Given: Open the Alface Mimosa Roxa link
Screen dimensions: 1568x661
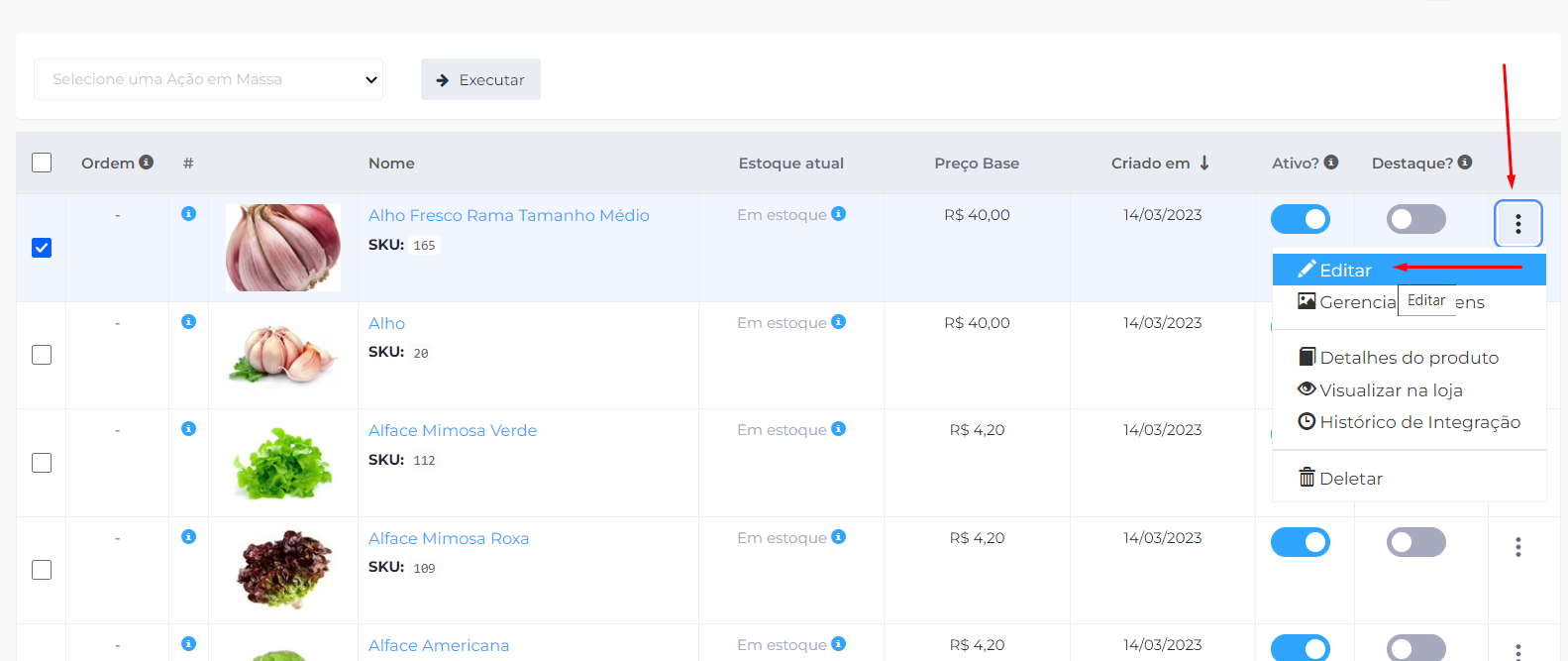Looking at the screenshot, I should pos(449,538).
